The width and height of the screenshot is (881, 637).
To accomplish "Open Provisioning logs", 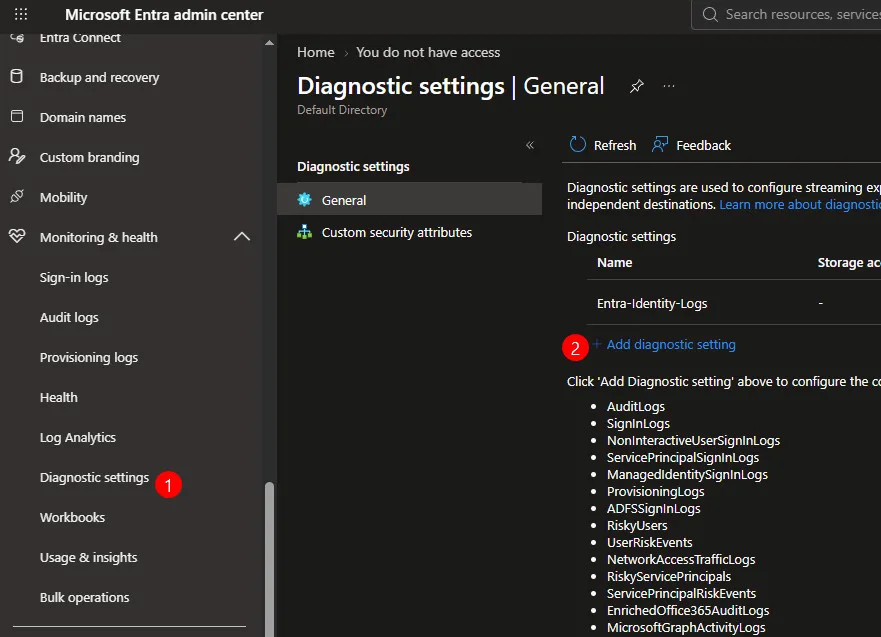I will pos(89,357).
